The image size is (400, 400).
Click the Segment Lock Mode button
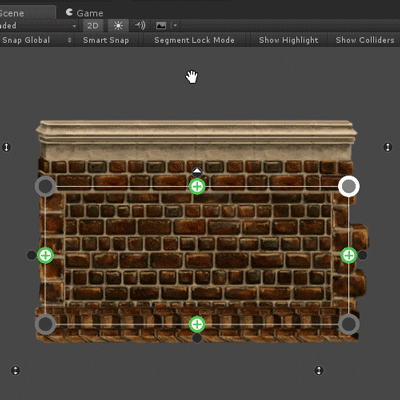point(194,40)
